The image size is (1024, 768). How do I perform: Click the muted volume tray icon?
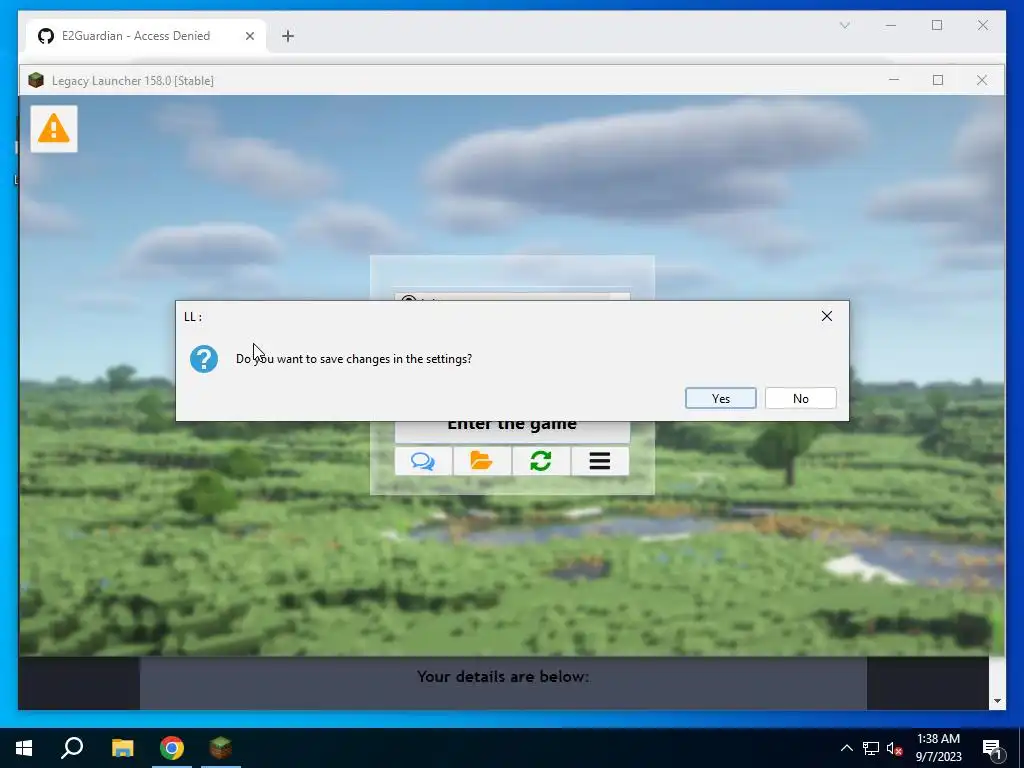click(895, 749)
